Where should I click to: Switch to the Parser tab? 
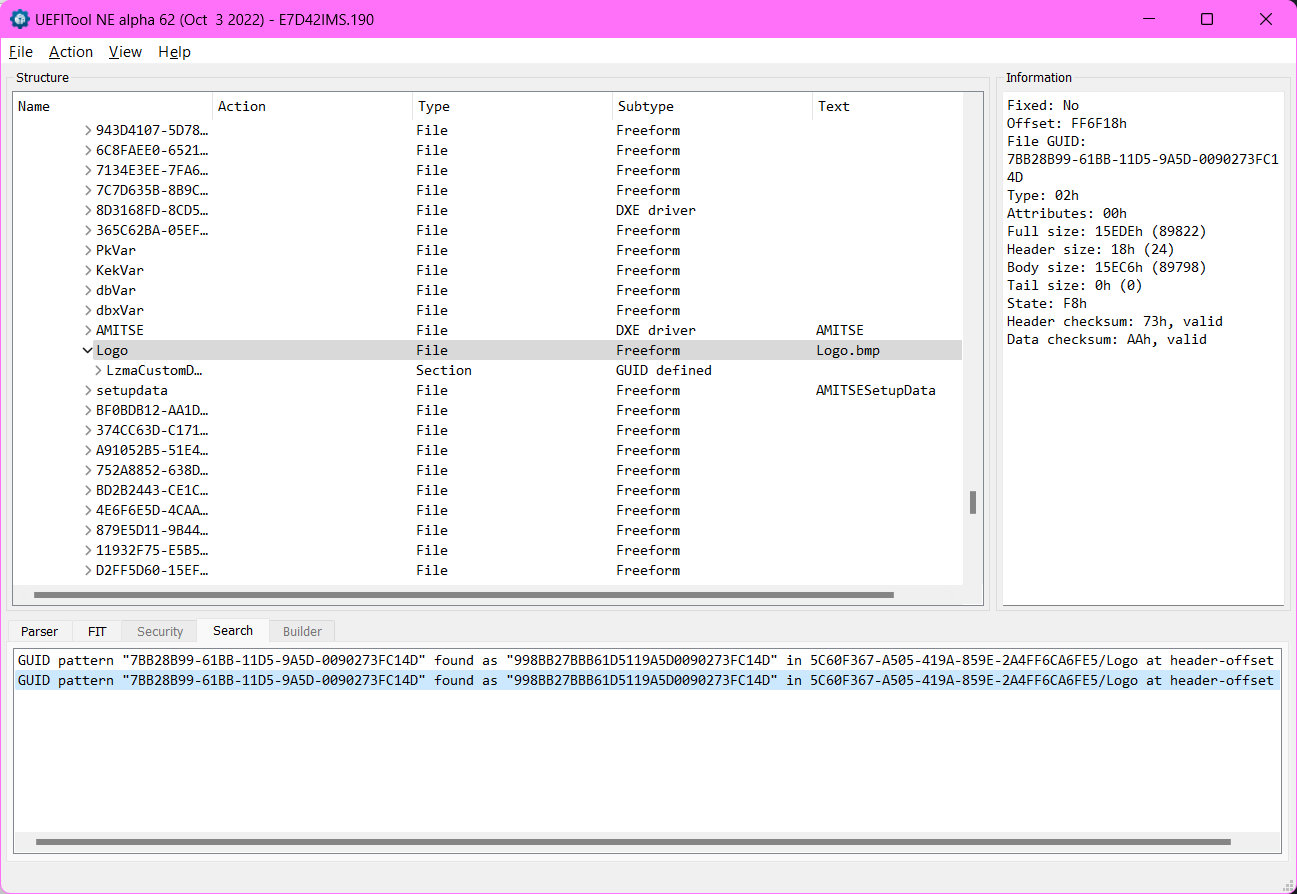(x=40, y=631)
